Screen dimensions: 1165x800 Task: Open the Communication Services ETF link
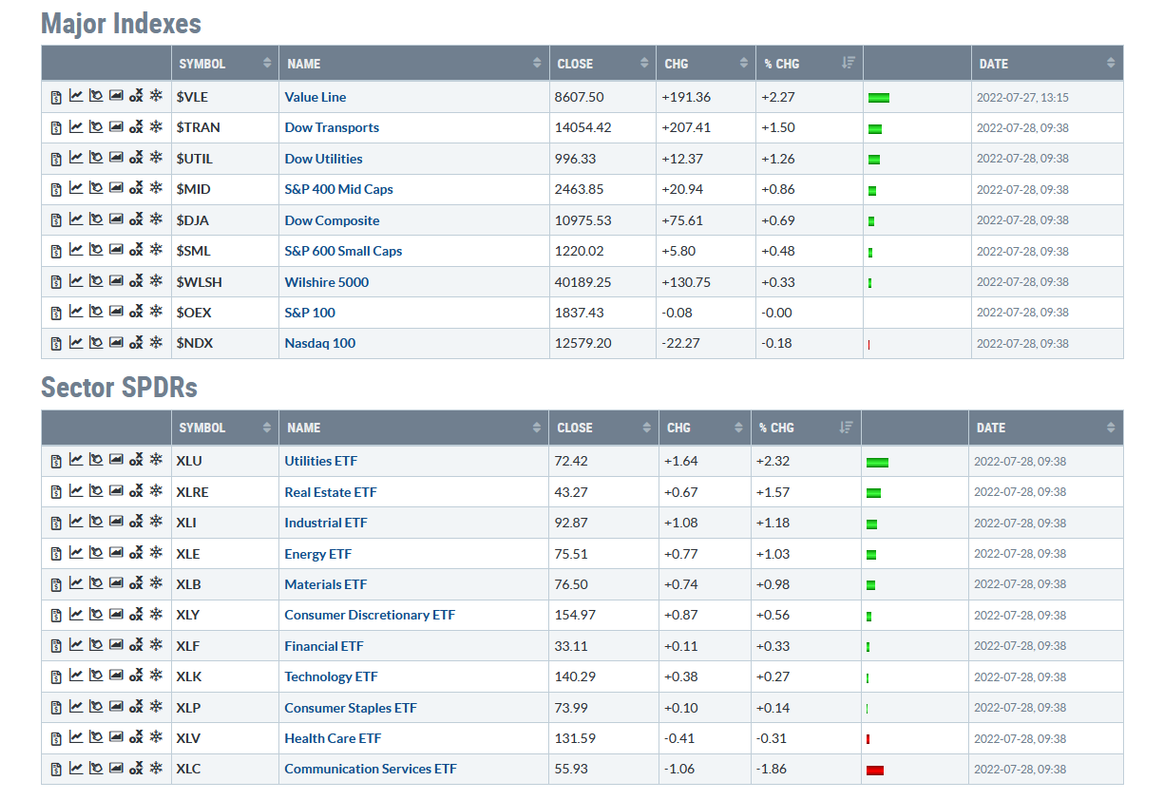click(370, 768)
